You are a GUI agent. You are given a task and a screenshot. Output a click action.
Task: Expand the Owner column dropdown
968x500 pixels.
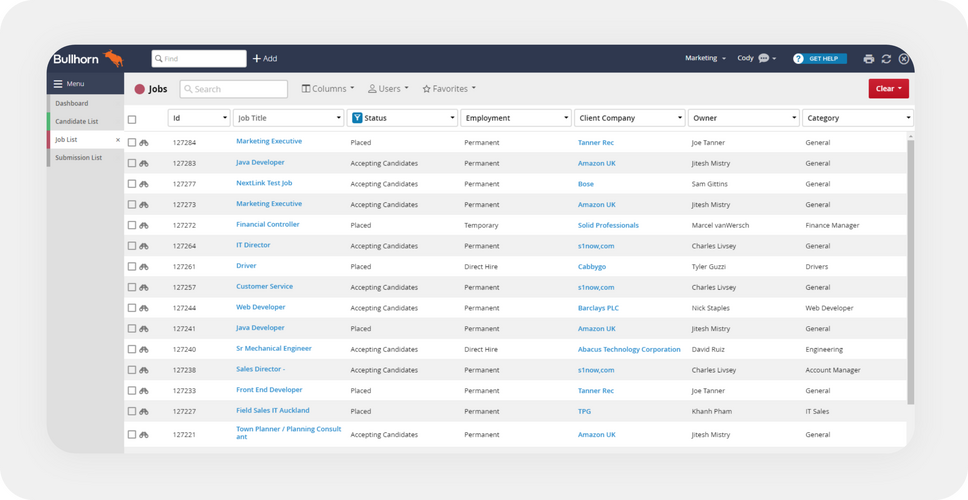(794, 118)
